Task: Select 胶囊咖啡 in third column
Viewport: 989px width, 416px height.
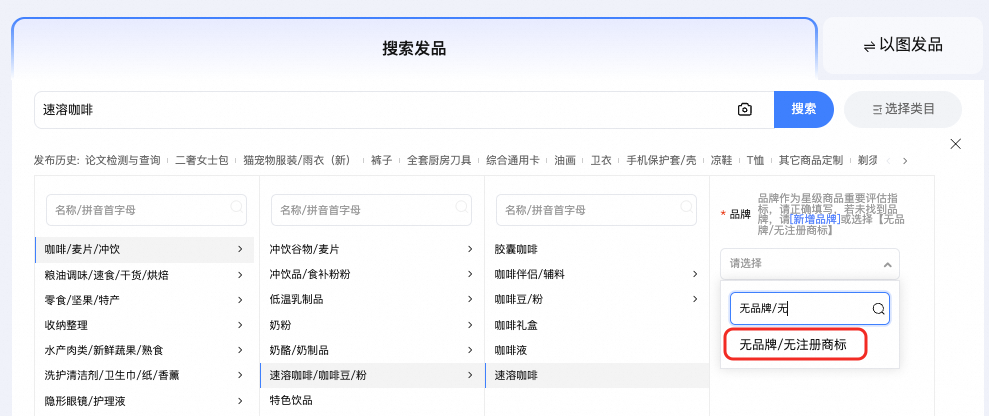Action: pos(597,250)
